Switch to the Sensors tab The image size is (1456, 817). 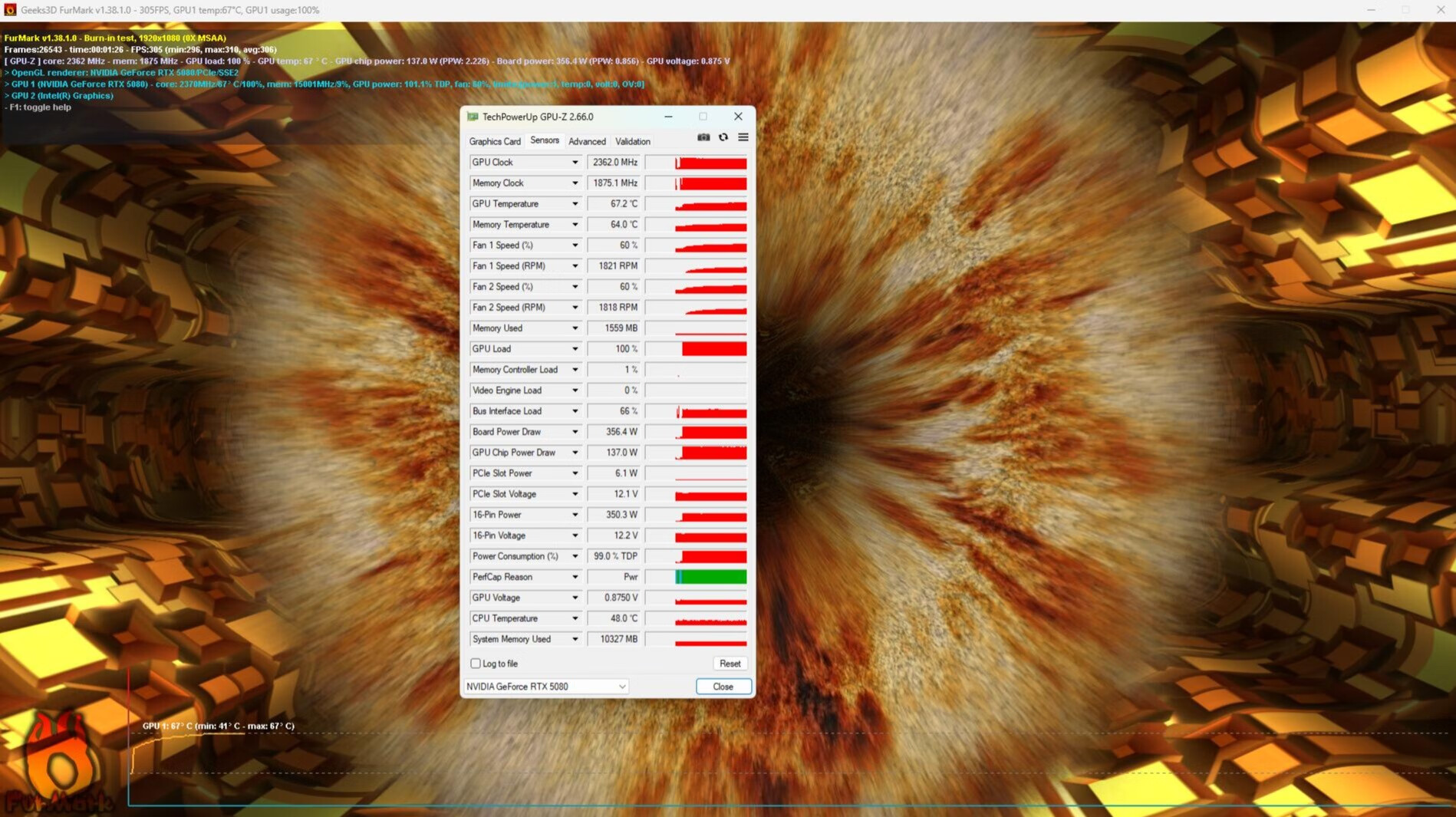pos(545,140)
